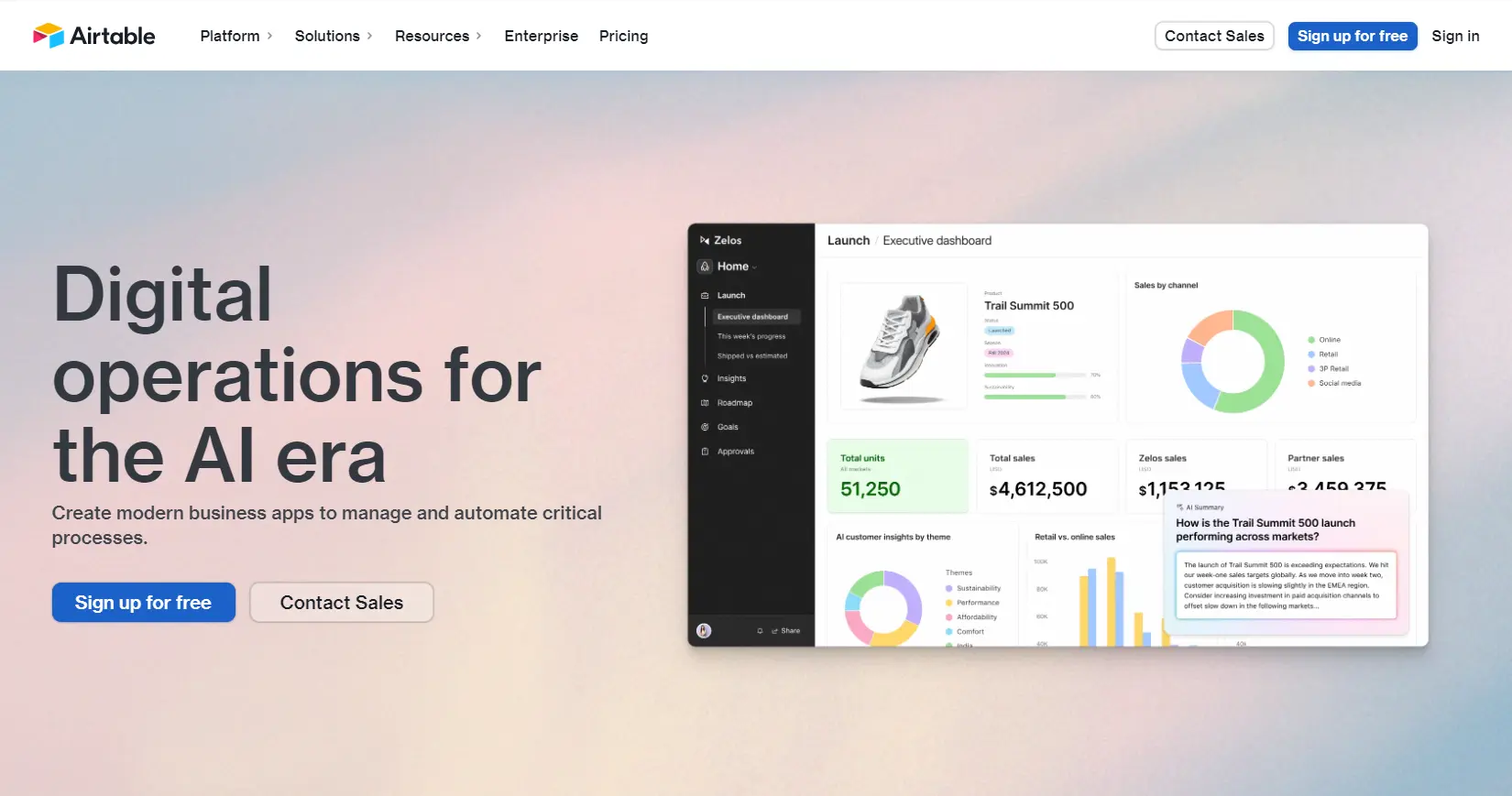1512x796 pixels.
Task: Click the Zelos sales card heading
Action: (x=1163, y=458)
